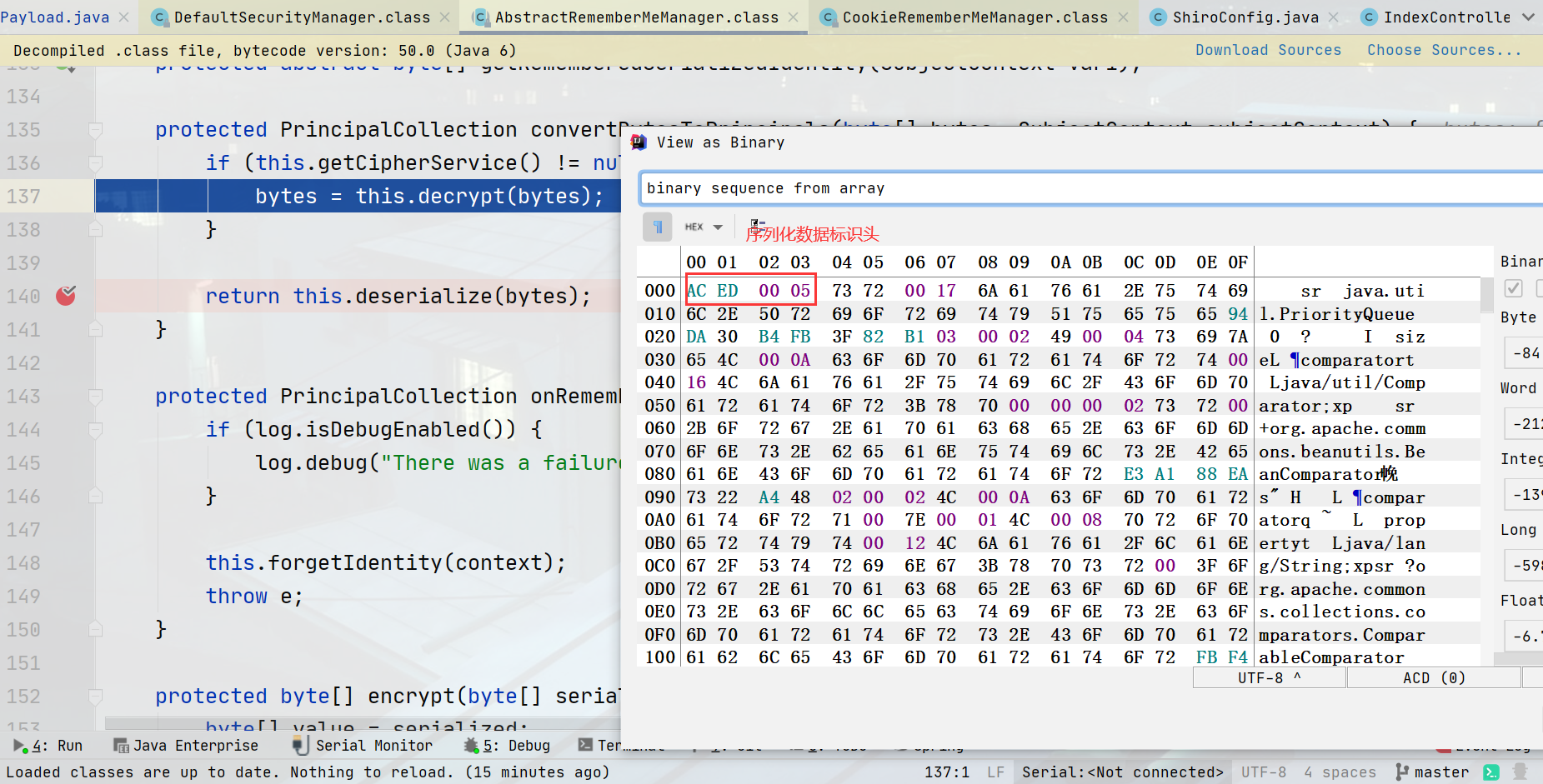Remove the breakpoint on line 140
Image resolution: width=1543 pixels, height=784 pixels.
coord(66,296)
